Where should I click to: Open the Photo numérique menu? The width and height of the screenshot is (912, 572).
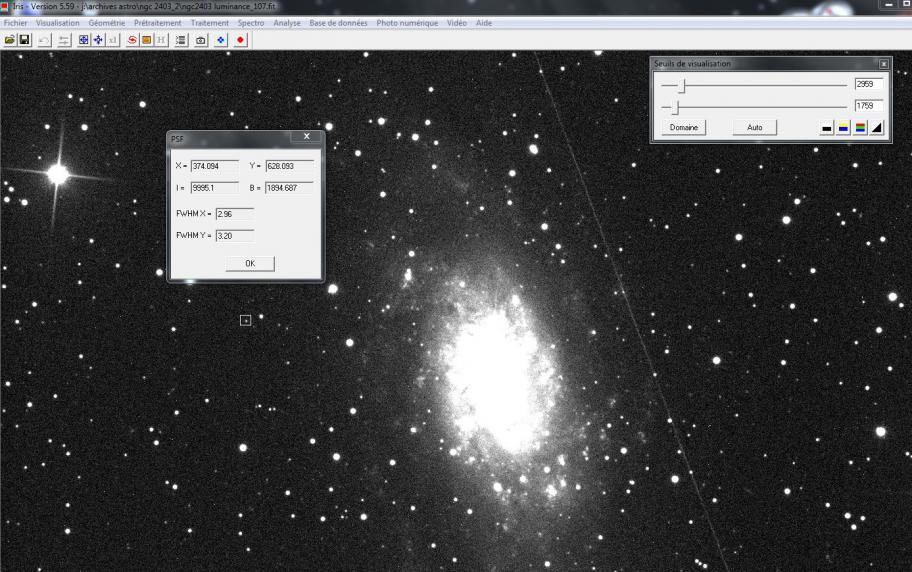click(x=407, y=23)
